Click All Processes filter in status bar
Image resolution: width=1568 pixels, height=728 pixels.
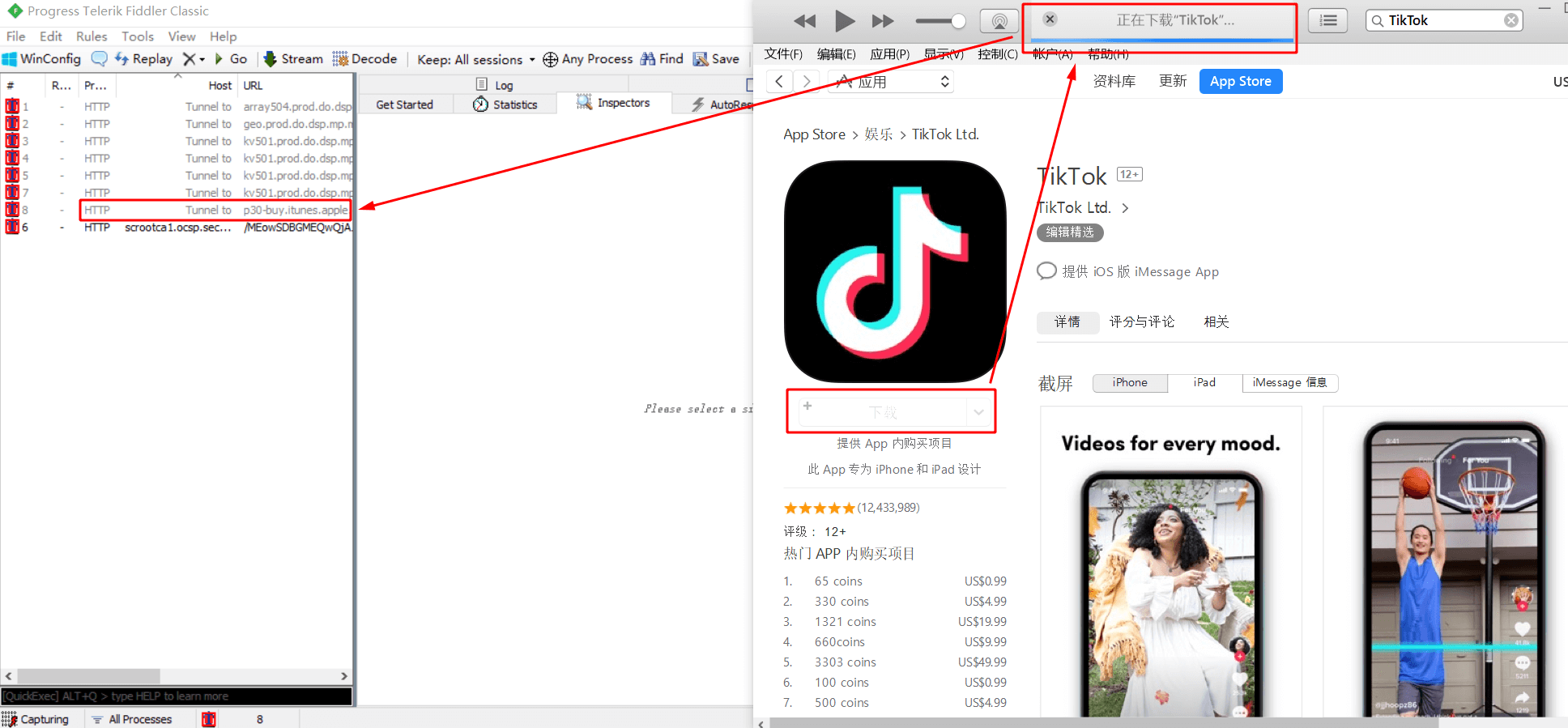[132, 719]
